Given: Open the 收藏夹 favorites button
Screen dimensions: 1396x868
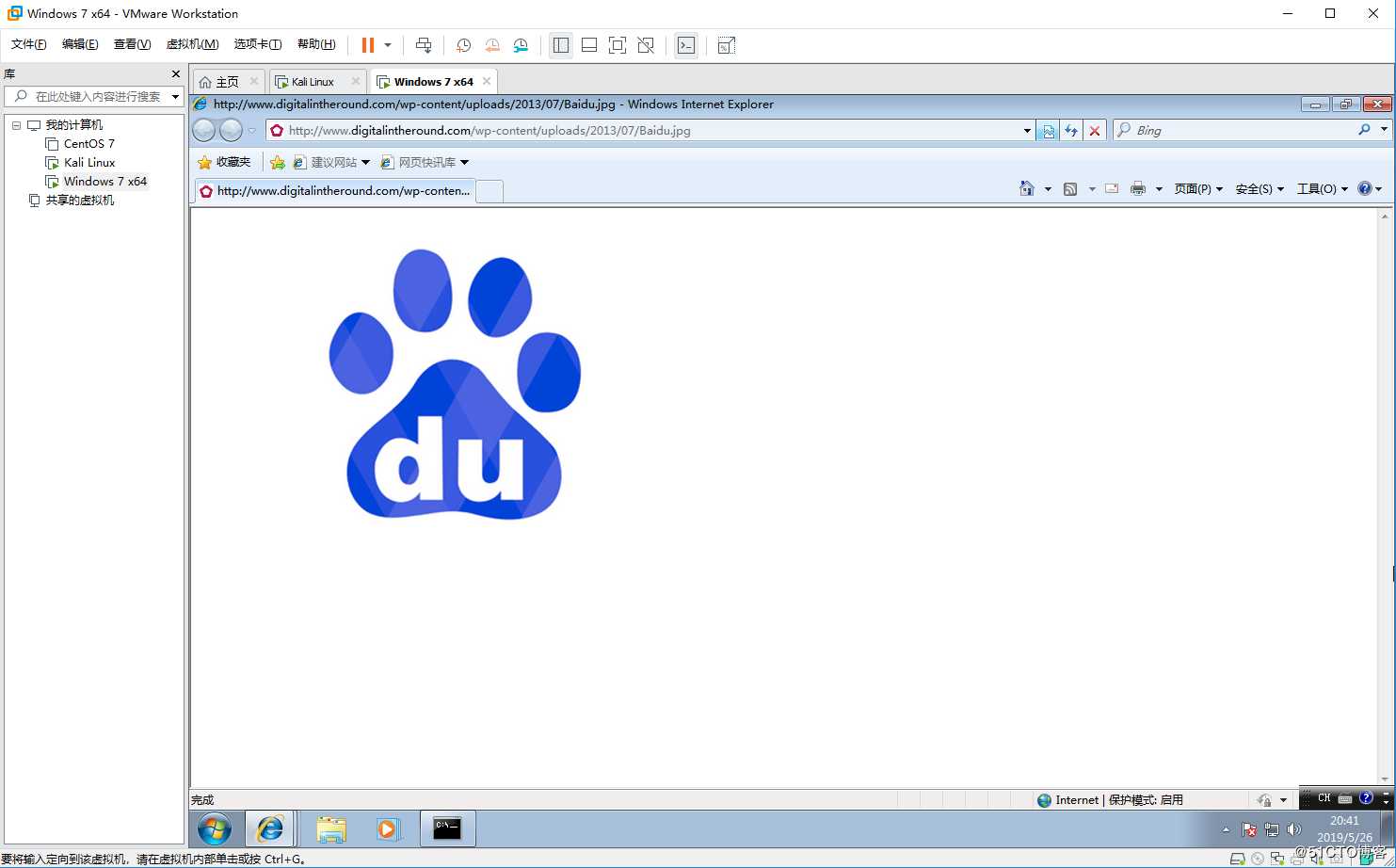Looking at the screenshot, I should click(x=224, y=162).
